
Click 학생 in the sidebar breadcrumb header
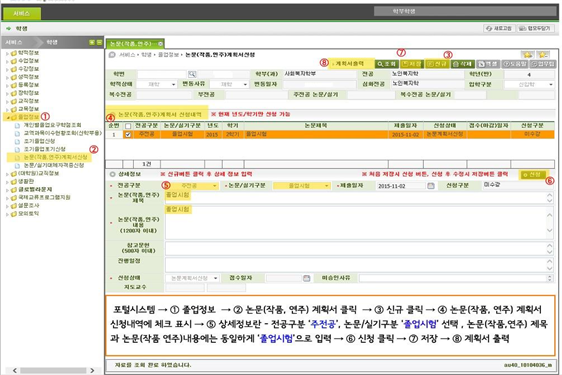[x=52, y=42]
